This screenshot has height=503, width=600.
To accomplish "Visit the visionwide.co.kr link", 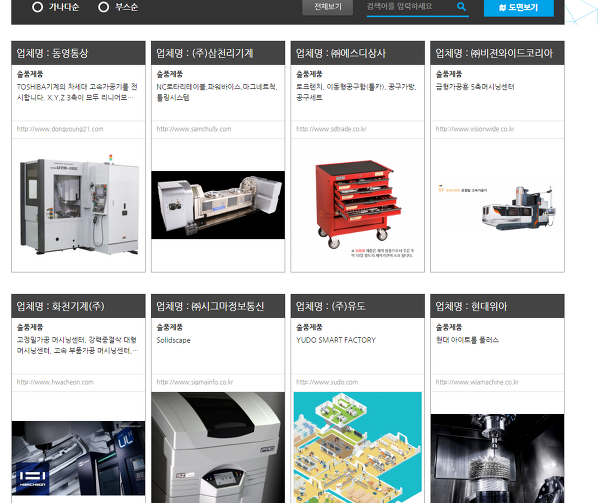I will click(x=475, y=129).
